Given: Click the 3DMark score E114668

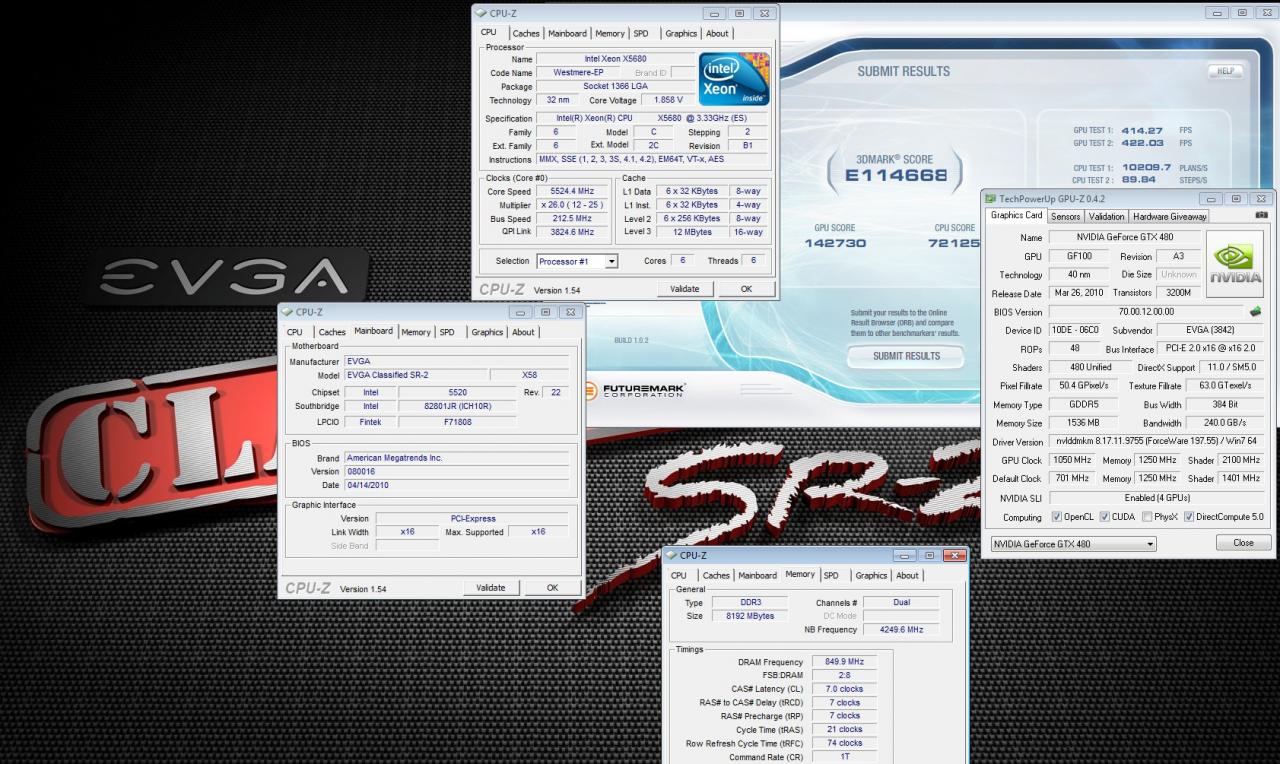Looking at the screenshot, I should [894, 176].
